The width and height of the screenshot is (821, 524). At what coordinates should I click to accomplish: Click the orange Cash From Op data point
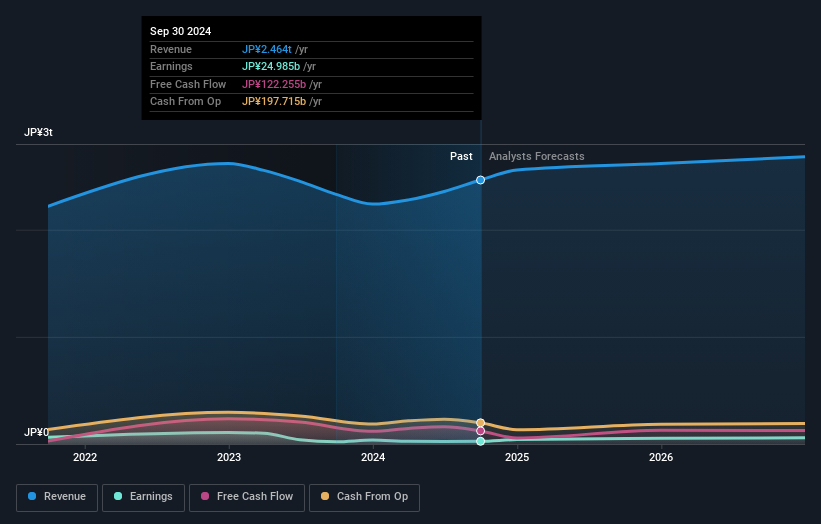[480, 423]
